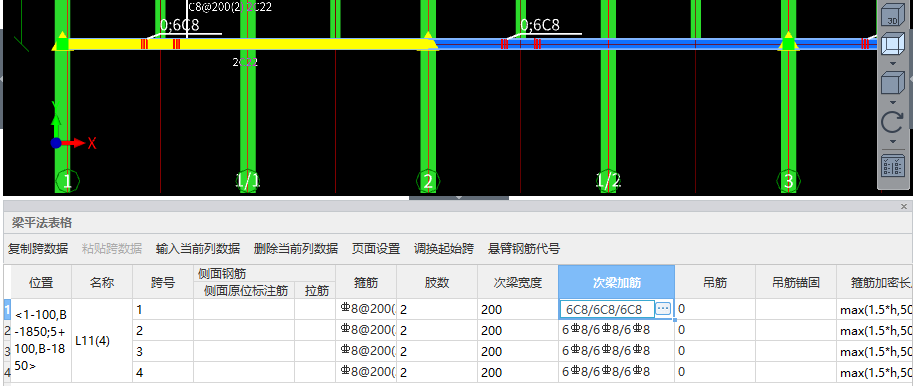The image size is (913, 386).
Task: Click axis grid bubble labeled 1/2
Action: 608,182
